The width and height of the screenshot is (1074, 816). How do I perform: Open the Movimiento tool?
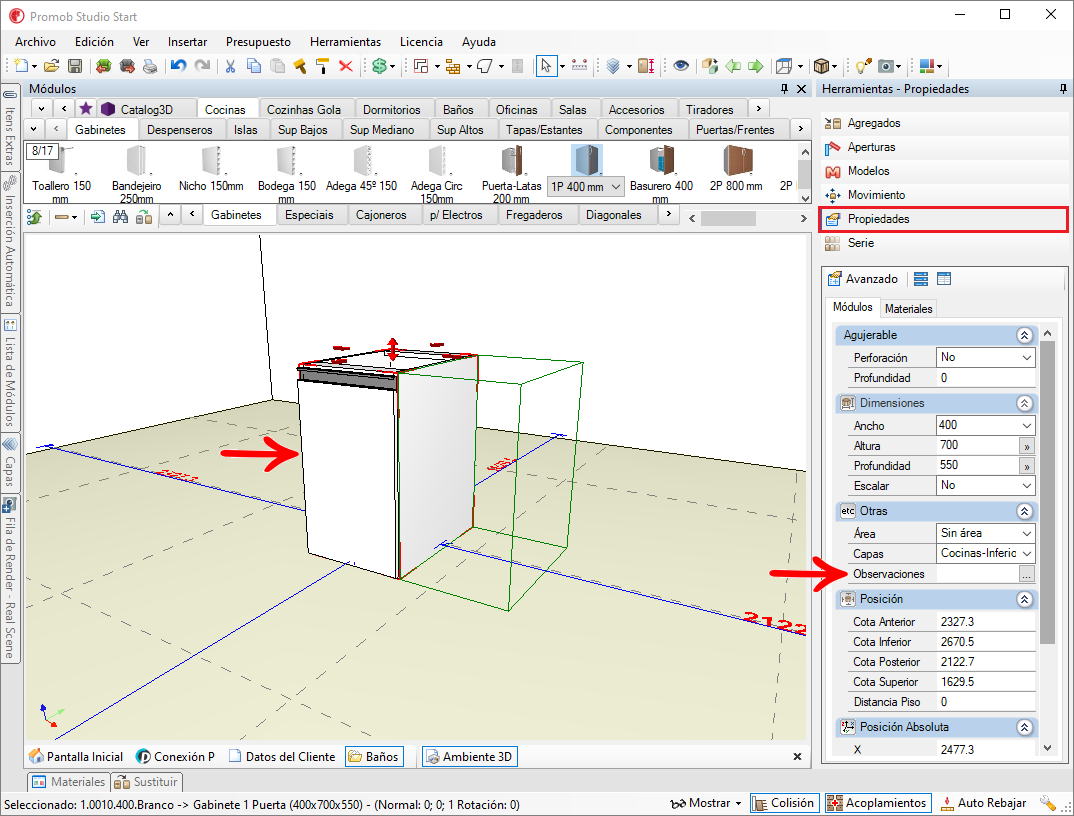pyautogui.click(x=876, y=195)
